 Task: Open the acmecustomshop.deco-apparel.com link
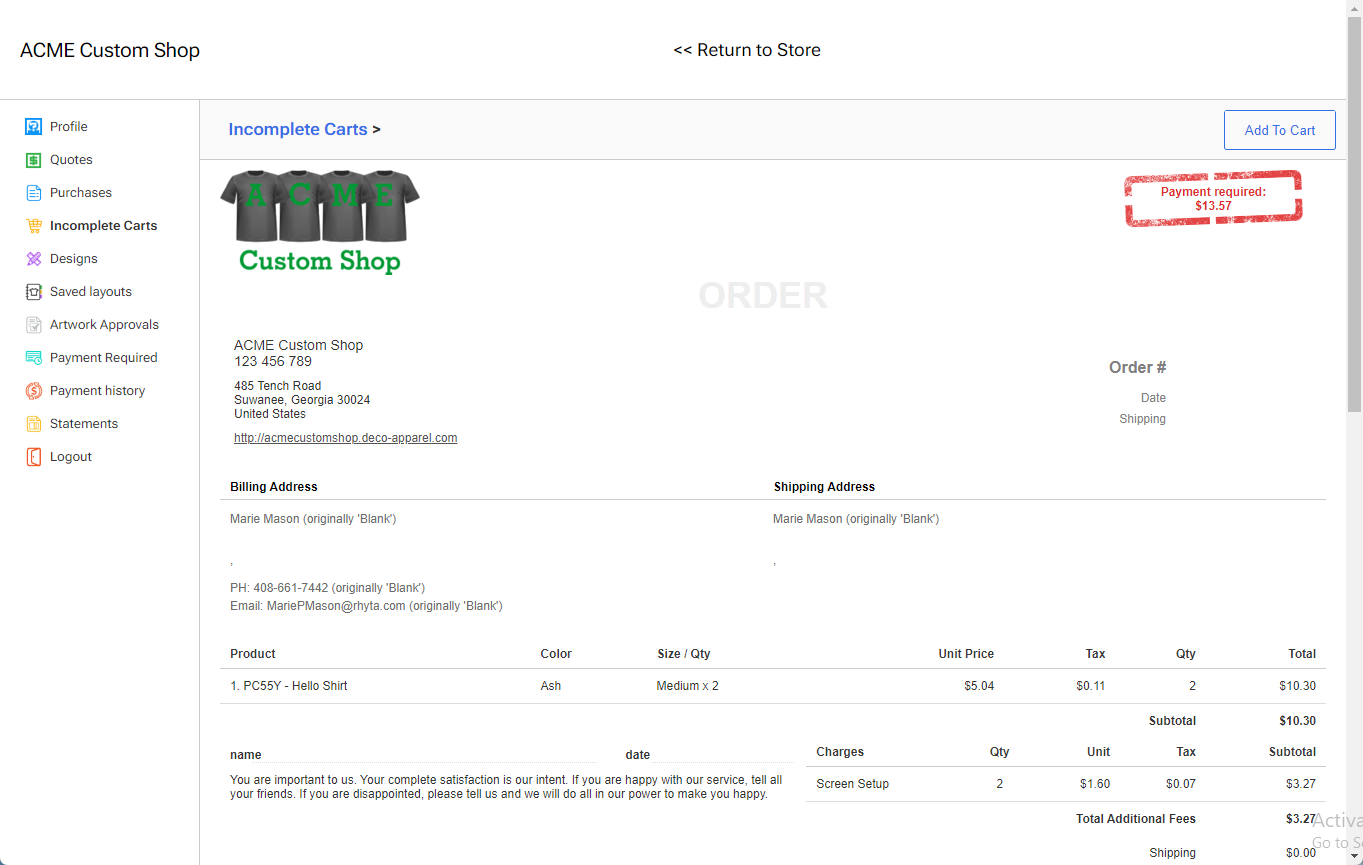(345, 437)
